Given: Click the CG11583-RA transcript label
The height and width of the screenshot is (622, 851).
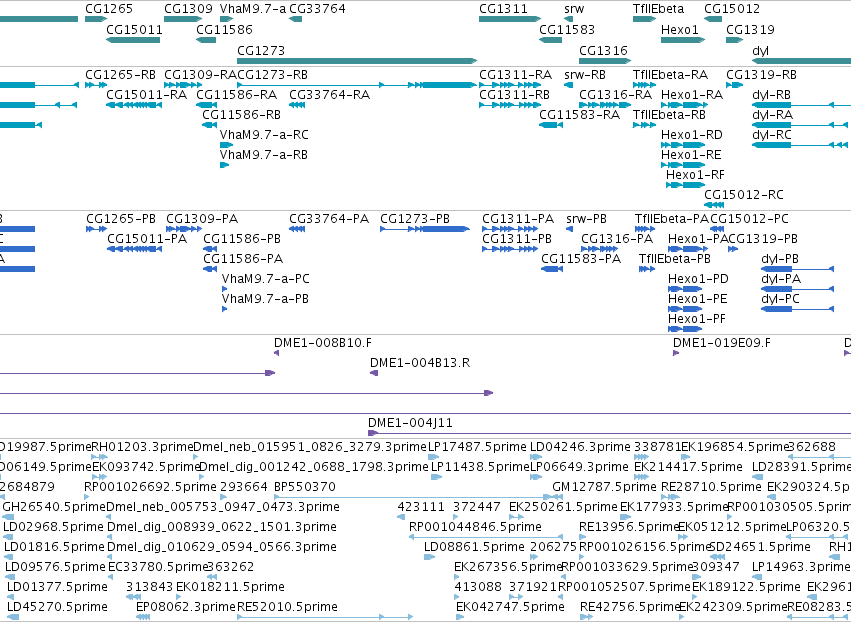Looking at the screenshot, I should tap(579, 115).
